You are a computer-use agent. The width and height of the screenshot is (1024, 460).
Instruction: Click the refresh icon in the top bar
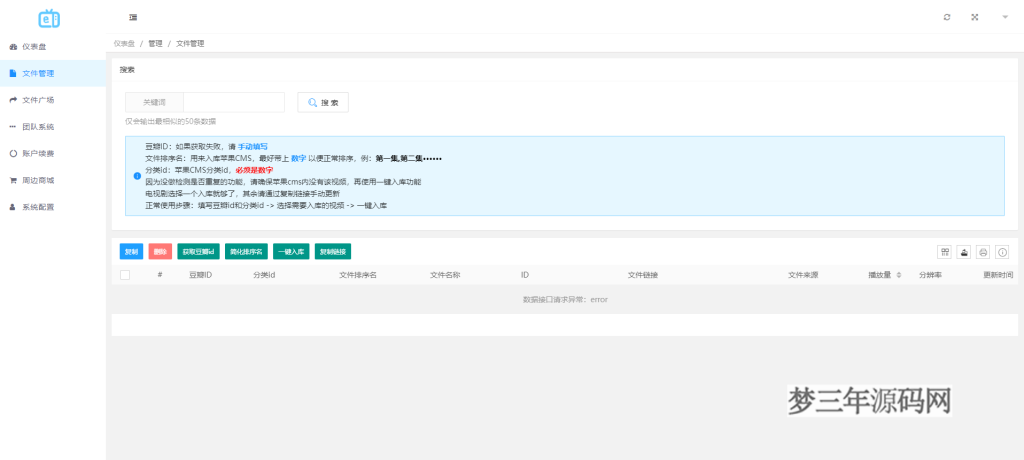tap(947, 18)
